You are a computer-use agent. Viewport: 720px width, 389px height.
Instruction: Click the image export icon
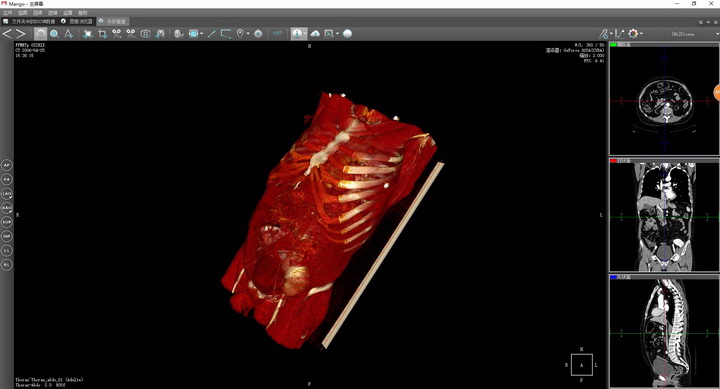click(329, 34)
